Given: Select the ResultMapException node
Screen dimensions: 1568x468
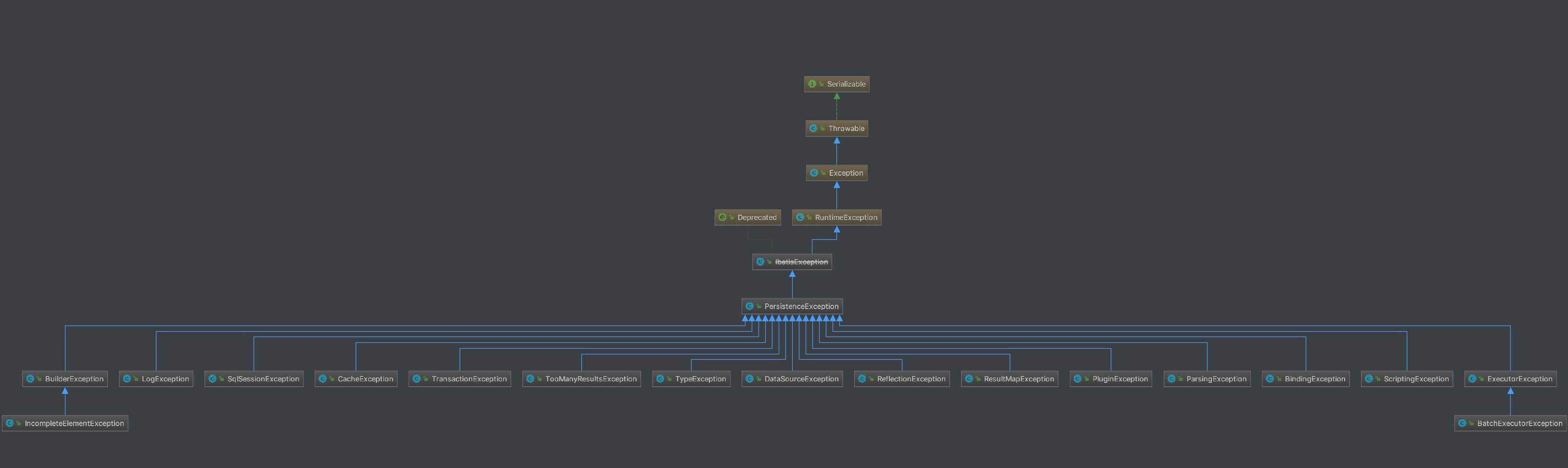Looking at the screenshot, I should [1010, 378].
